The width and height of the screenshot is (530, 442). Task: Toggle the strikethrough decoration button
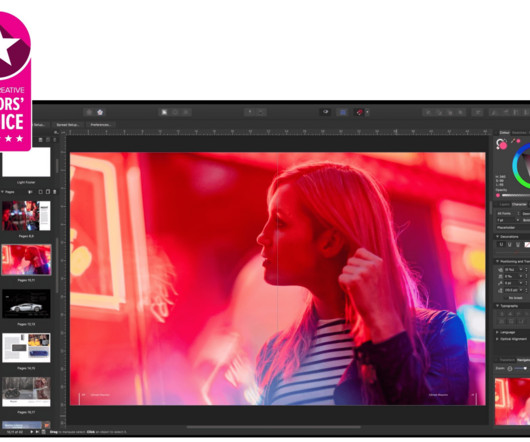tap(518, 245)
